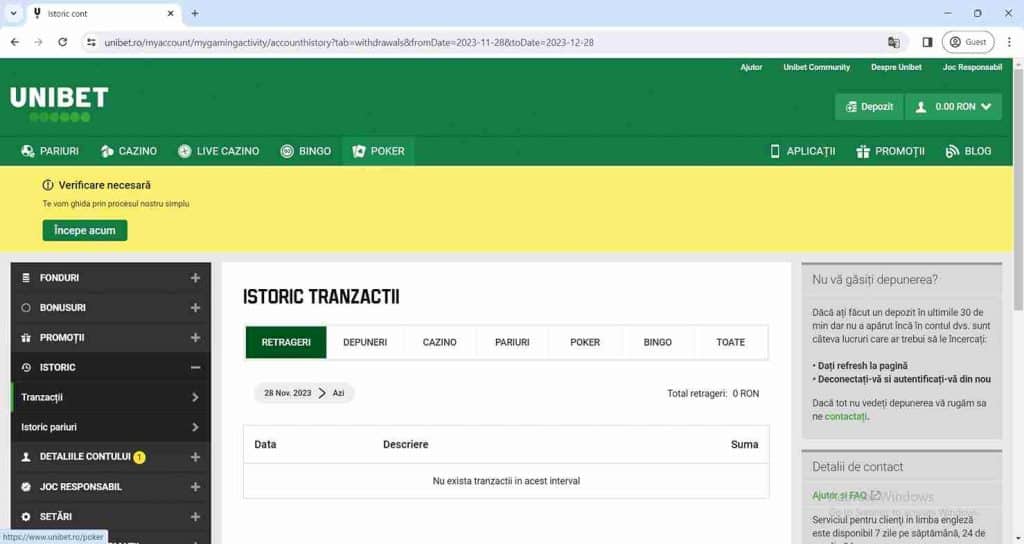Switch to the Bingo history tab
This screenshot has height=544, width=1024.
(x=658, y=342)
